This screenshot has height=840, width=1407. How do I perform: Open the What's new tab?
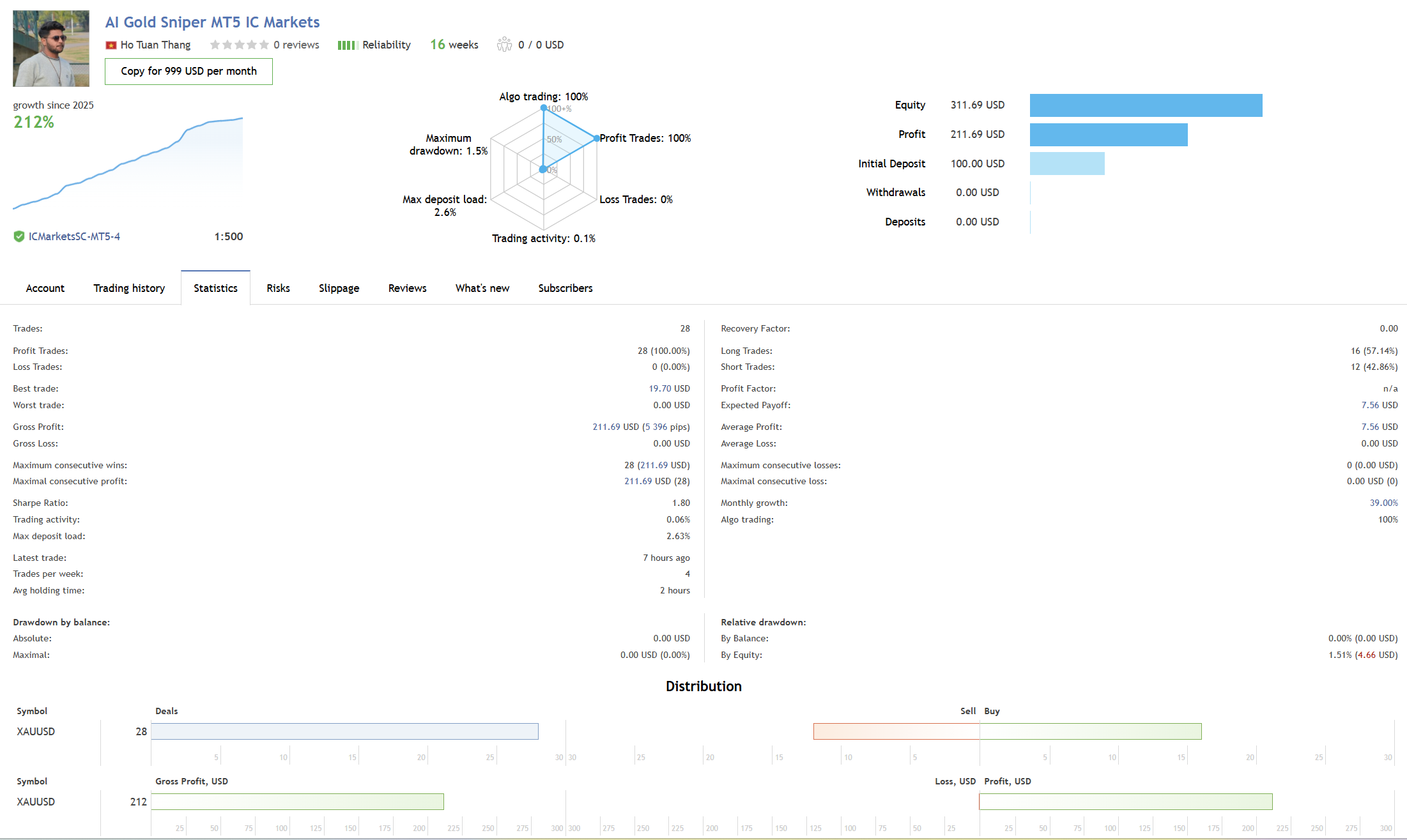click(482, 288)
